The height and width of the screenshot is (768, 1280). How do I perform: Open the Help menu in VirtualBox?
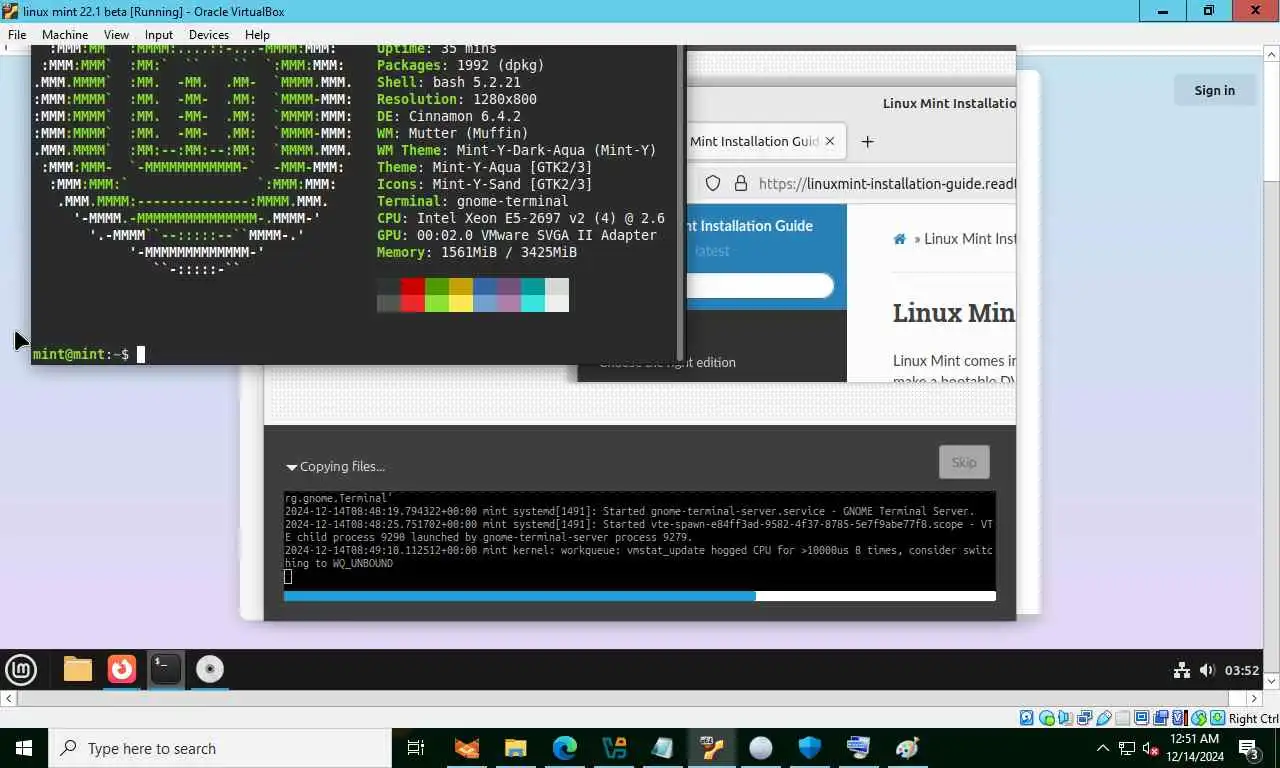257,34
